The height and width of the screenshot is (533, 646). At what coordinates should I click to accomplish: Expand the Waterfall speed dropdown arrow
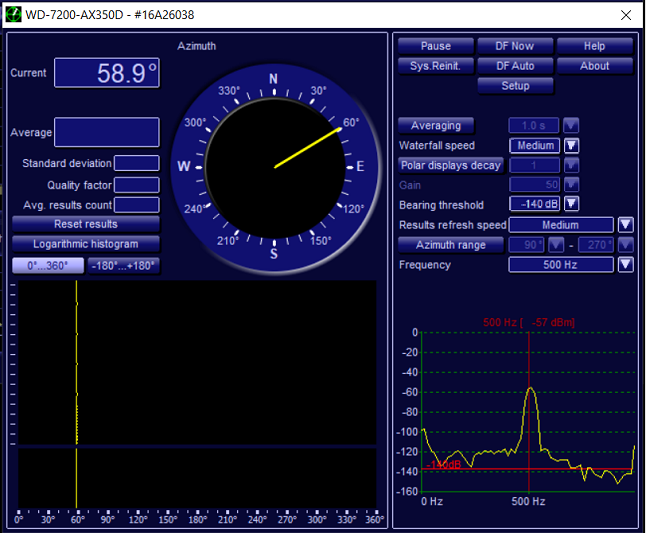tap(572, 145)
